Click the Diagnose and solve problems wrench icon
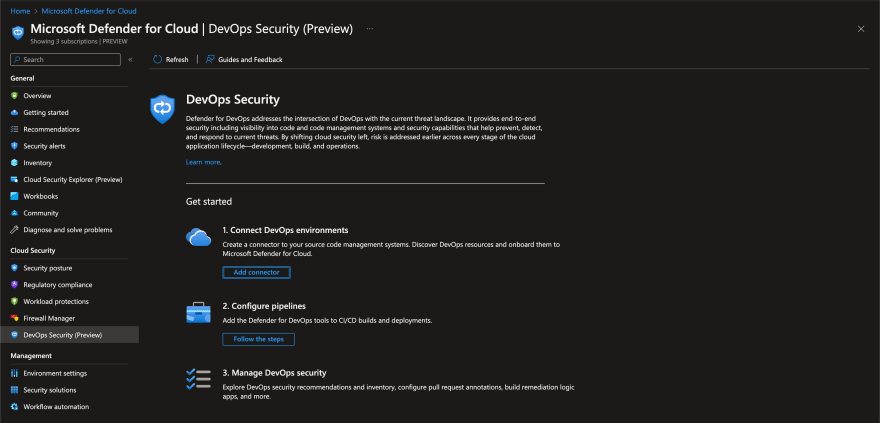The height and width of the screenshot is (423, 880). pyautogui.click(x=15, y=230)
